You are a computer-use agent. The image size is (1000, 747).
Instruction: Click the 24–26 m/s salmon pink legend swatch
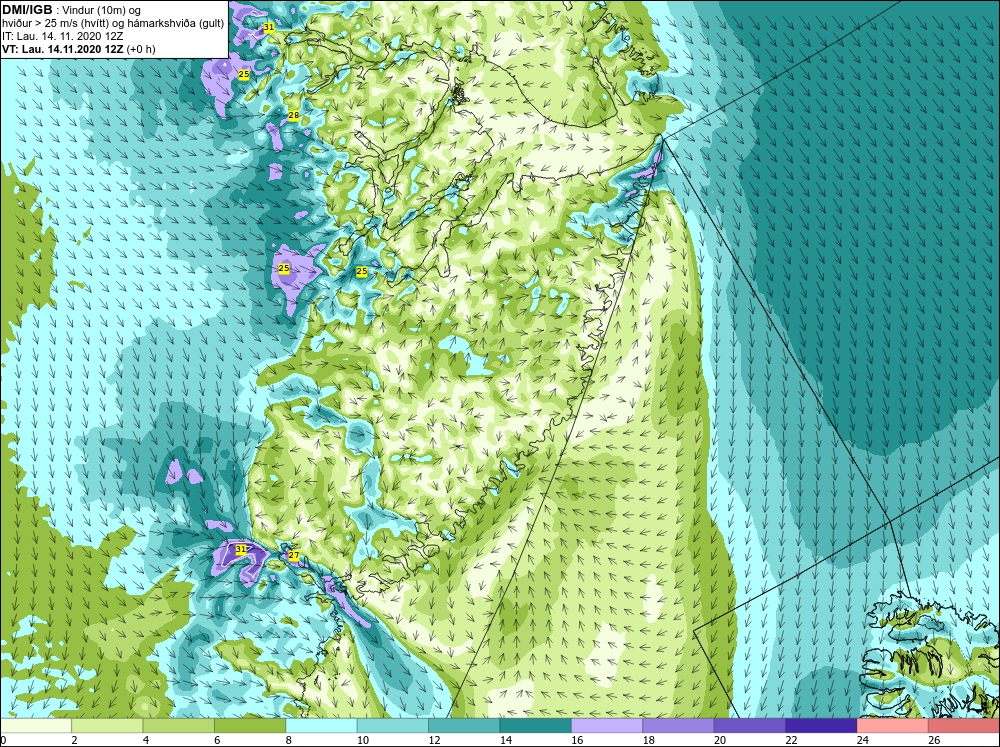pyautogui.click(x=893, y=726)
